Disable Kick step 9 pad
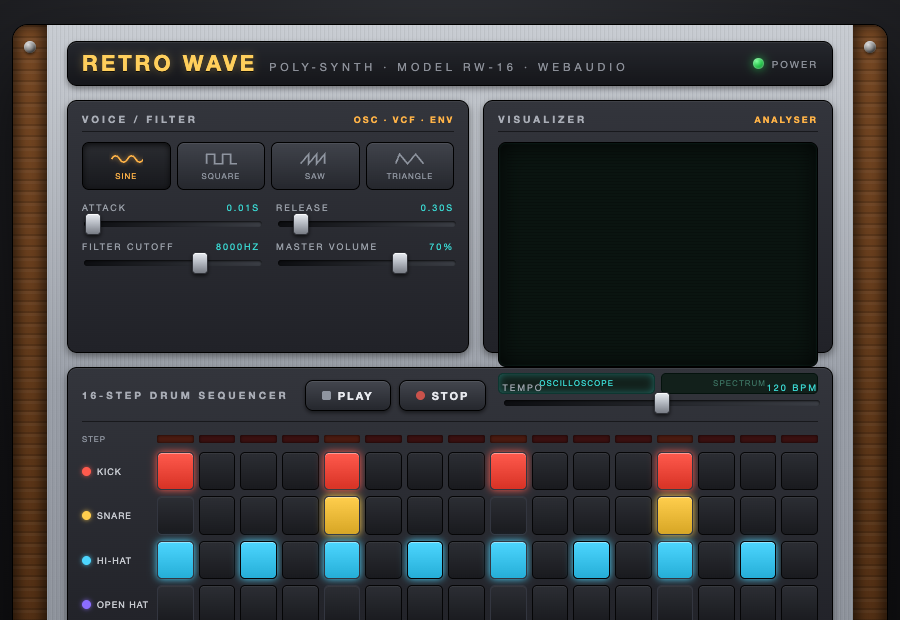 (509, 471)
